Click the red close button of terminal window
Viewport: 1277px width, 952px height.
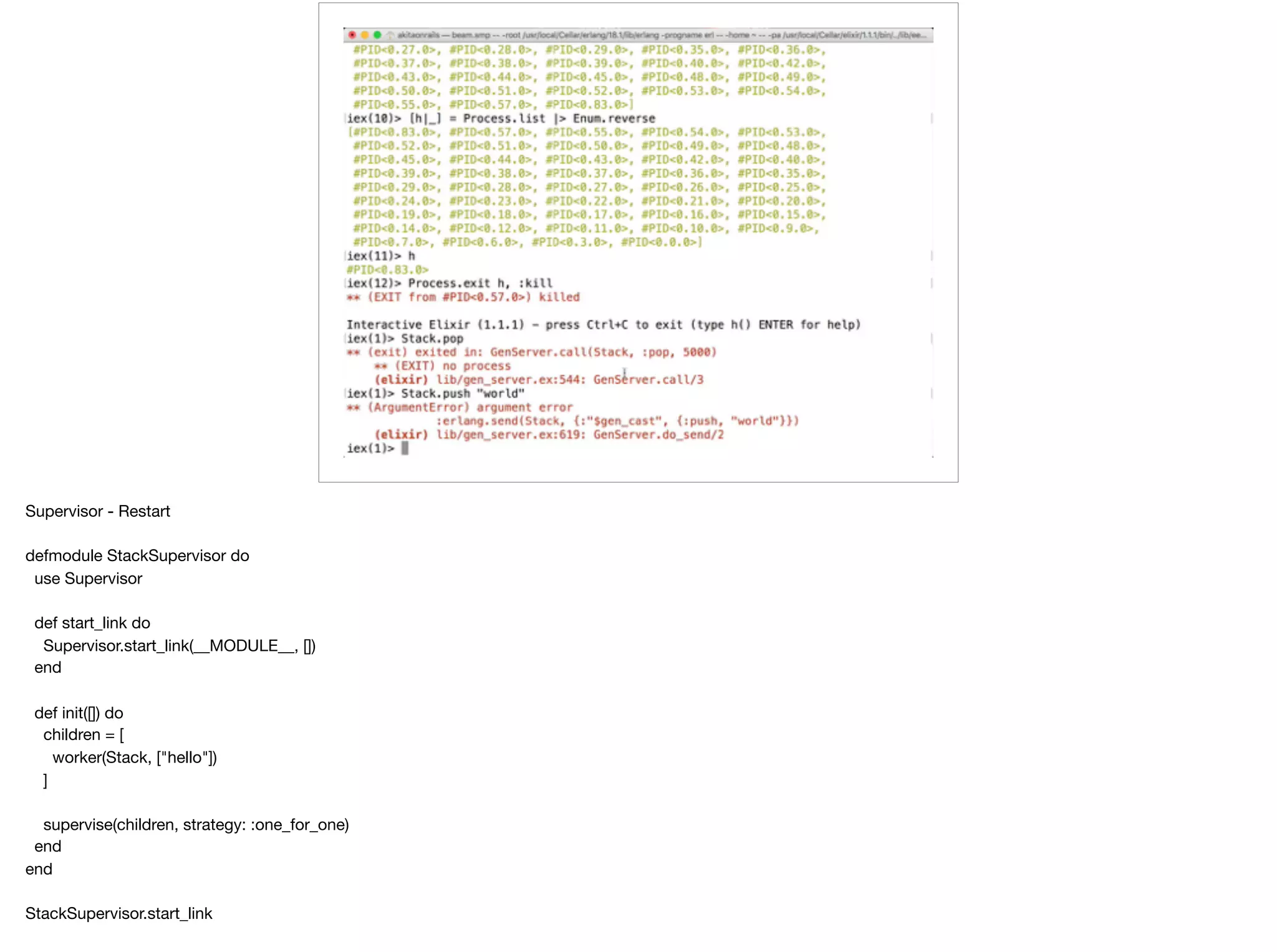coord(352,35)
